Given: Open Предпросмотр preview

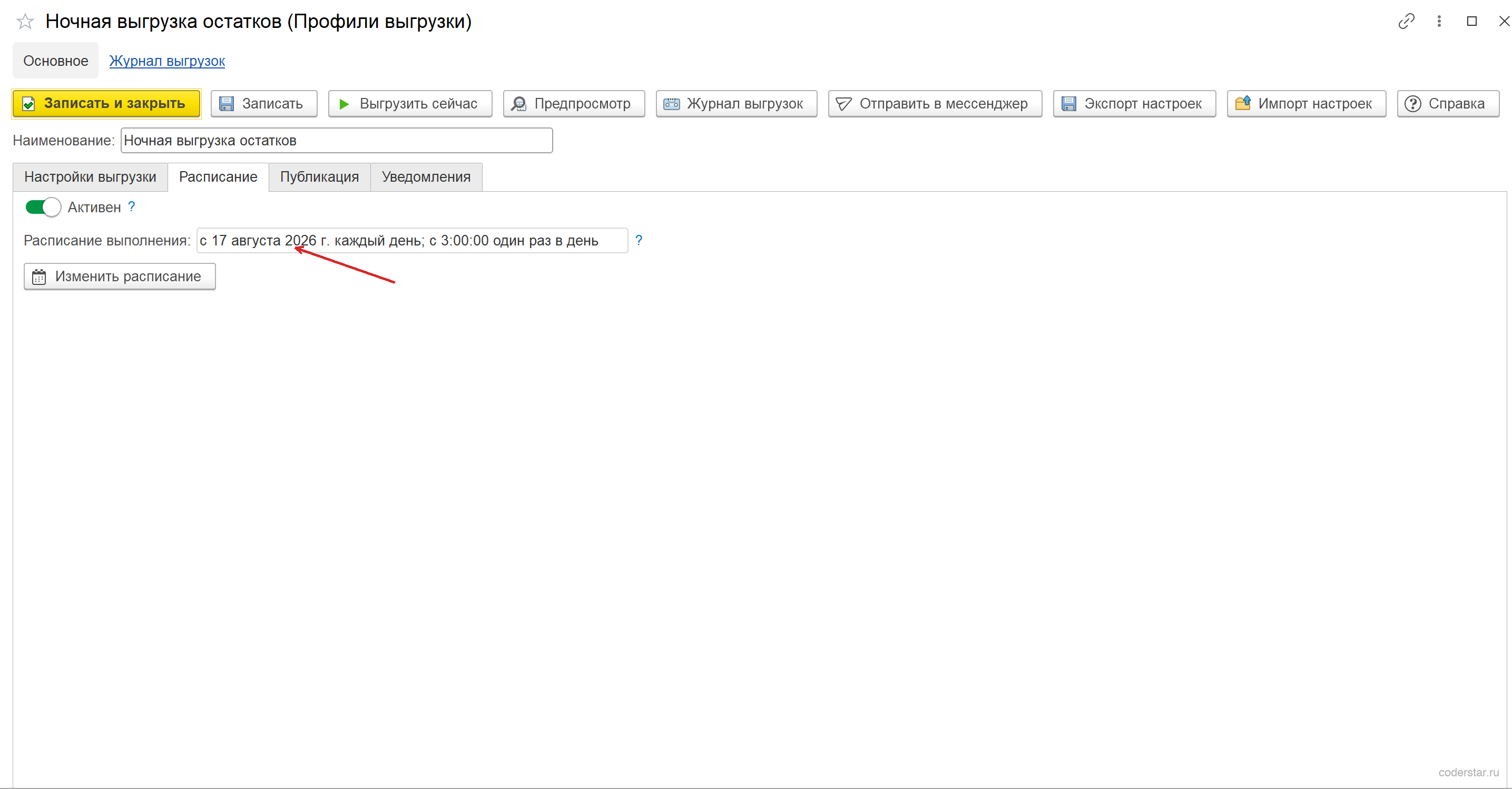Looking at the screenshot, I should pos(574,104).
